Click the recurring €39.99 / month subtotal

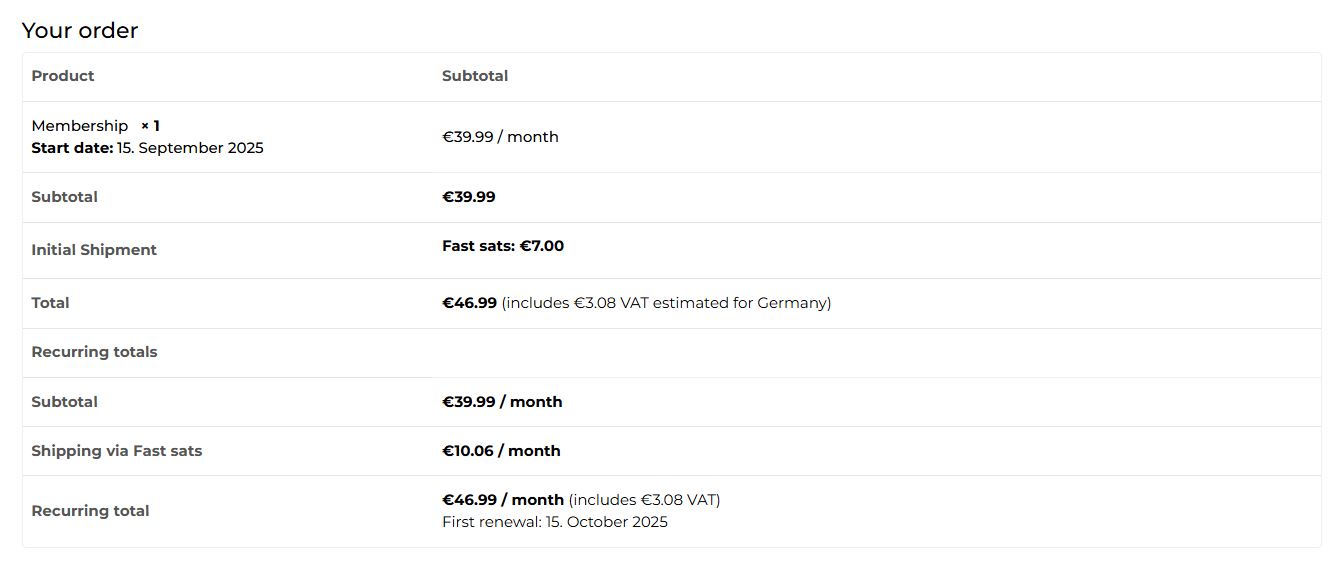coord(502,402)
